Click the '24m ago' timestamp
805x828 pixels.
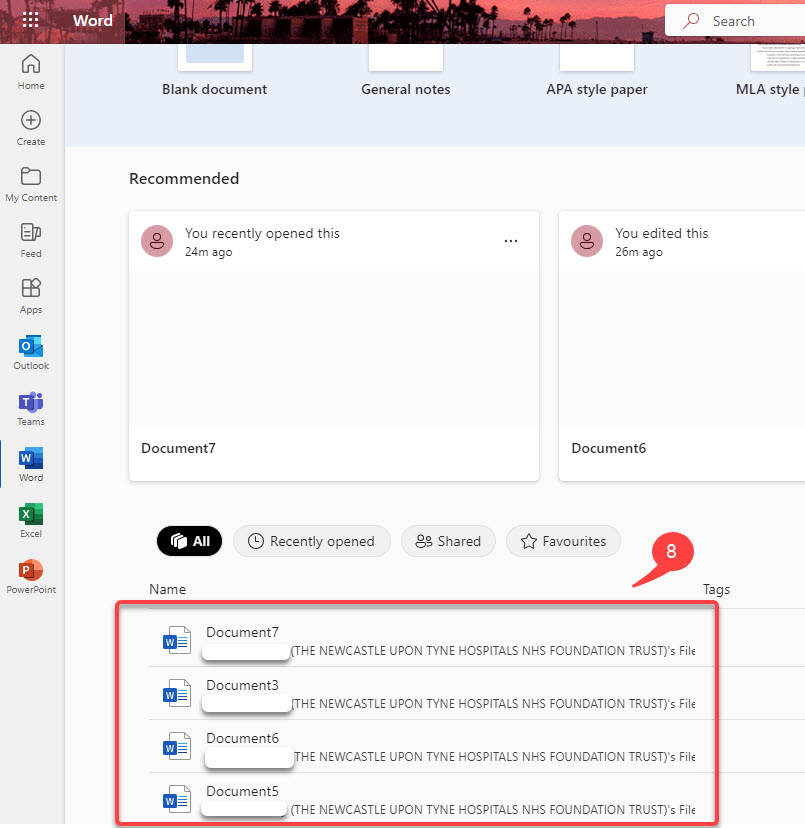pos(209,252)
